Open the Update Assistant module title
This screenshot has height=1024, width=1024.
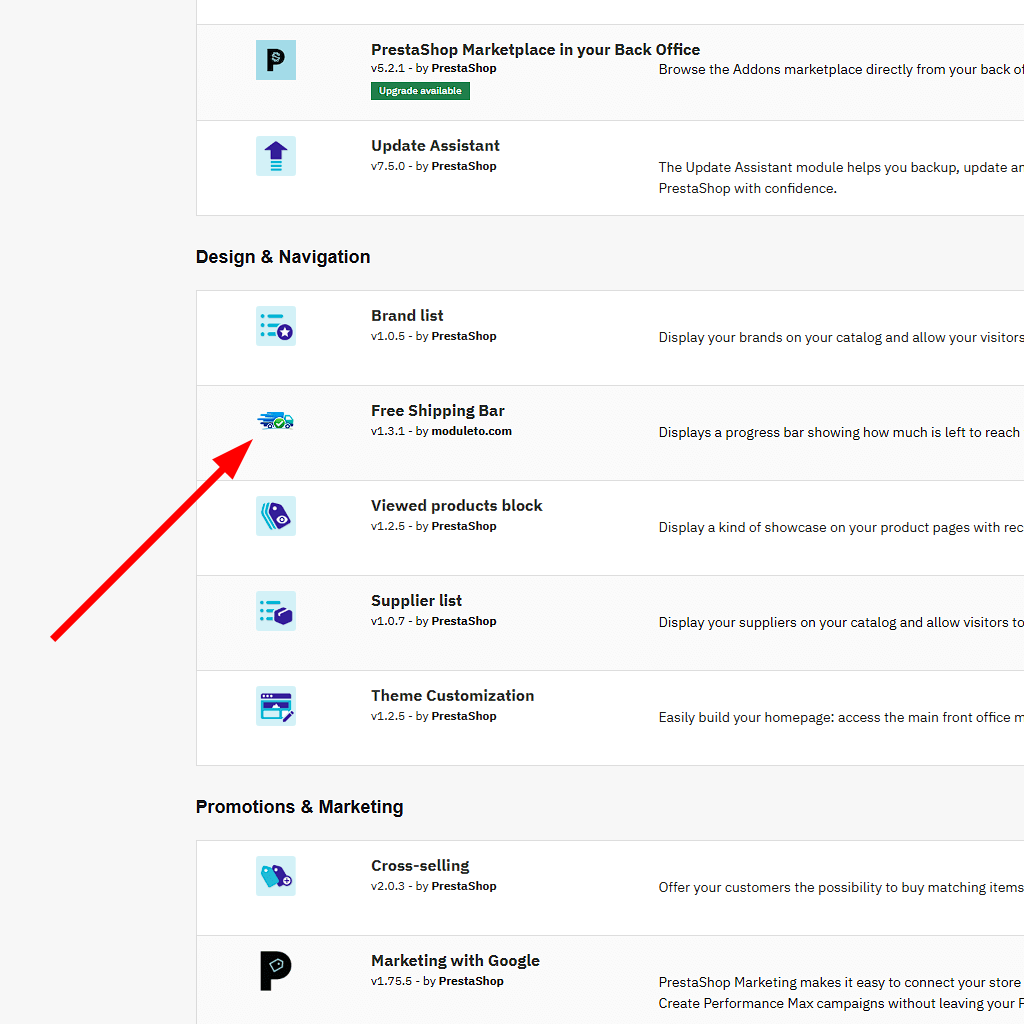[435, 146]
